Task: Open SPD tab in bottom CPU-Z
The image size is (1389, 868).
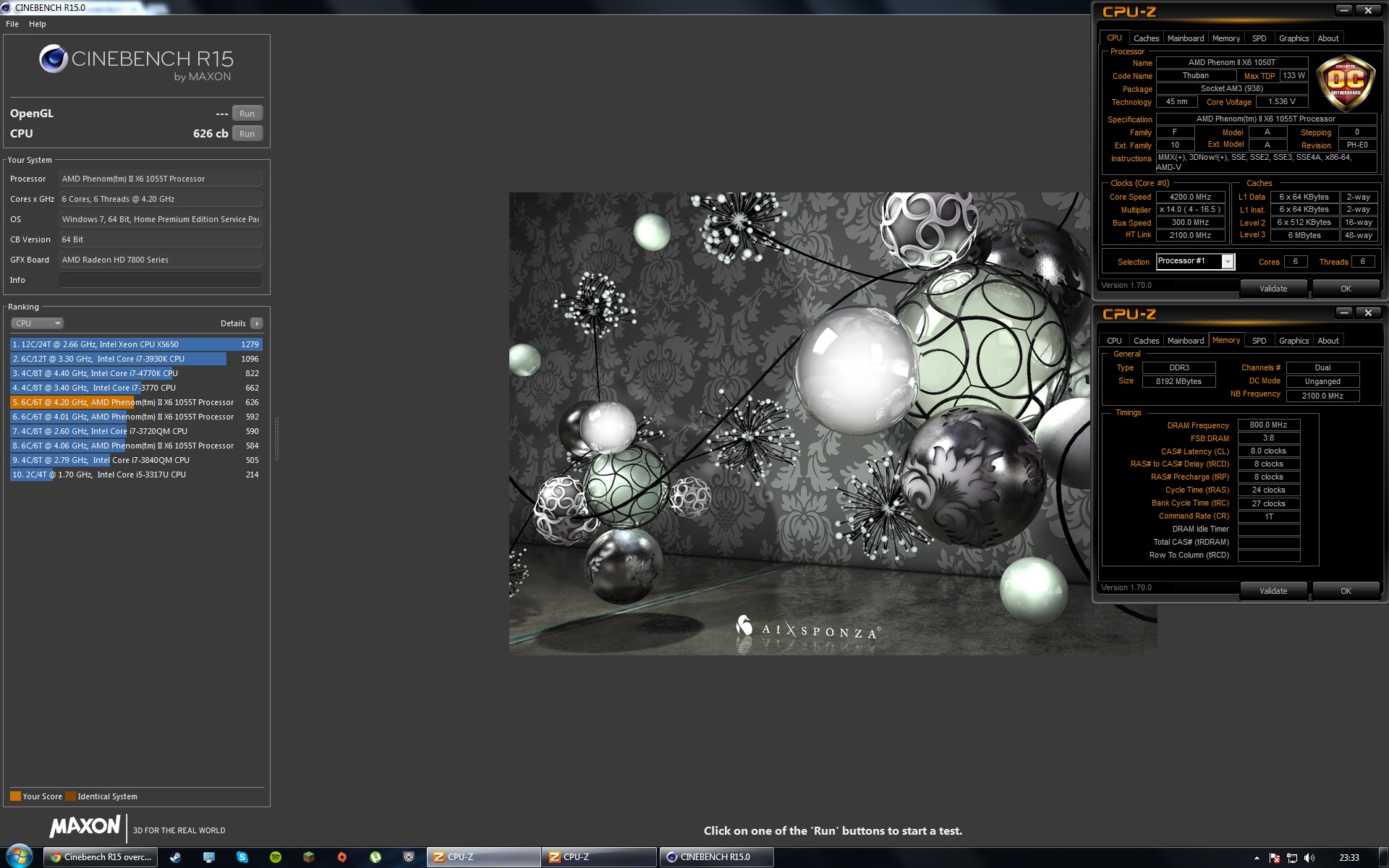Action: (1260, 341)
